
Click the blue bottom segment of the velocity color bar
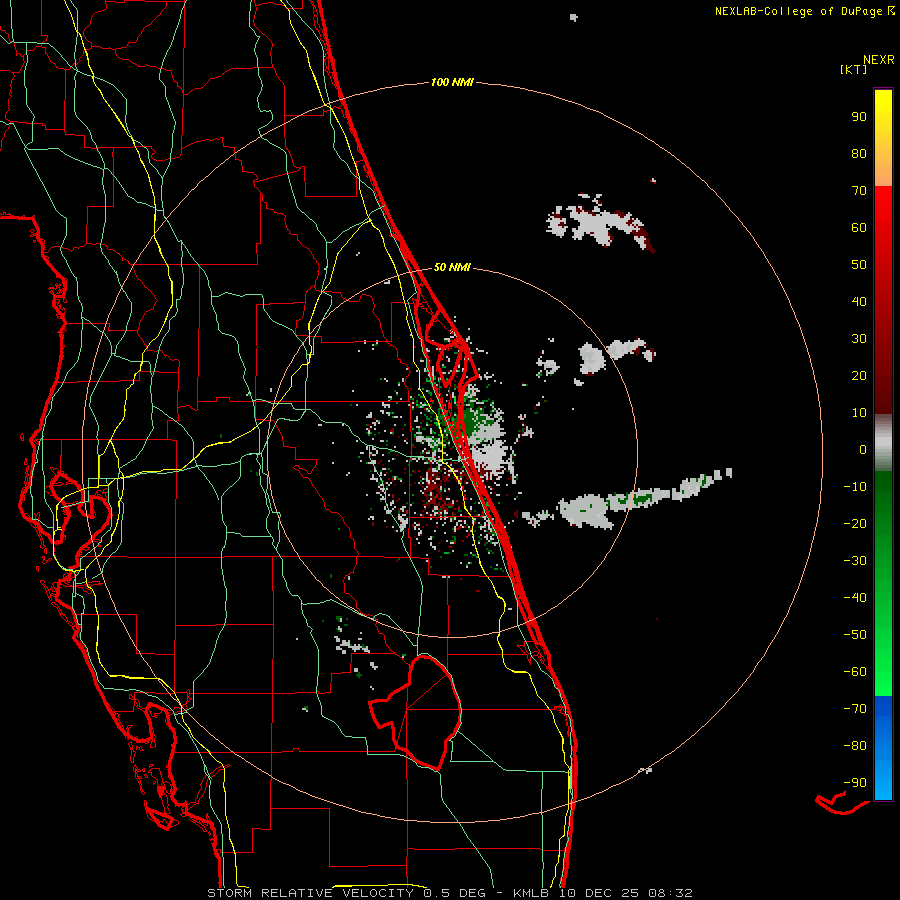pos(883,748)
